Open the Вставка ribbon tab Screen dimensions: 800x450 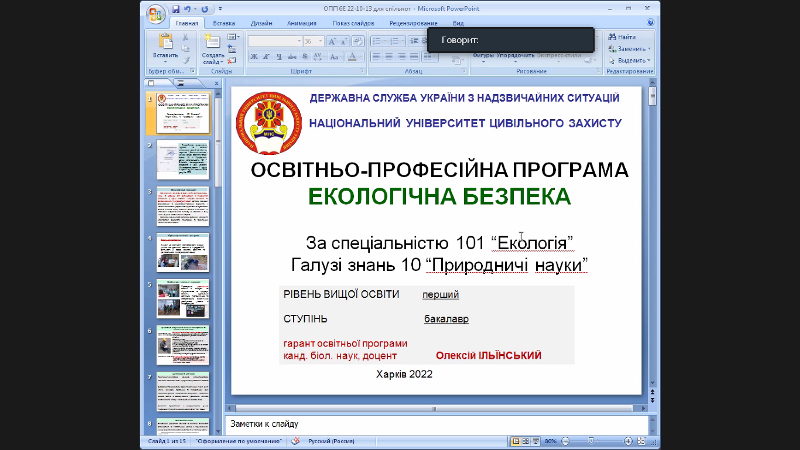pos(224,21)
